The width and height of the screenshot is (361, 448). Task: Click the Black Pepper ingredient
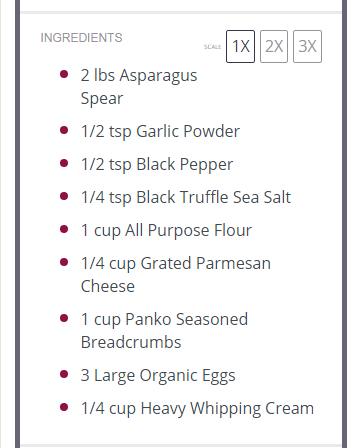click(157, 164)
